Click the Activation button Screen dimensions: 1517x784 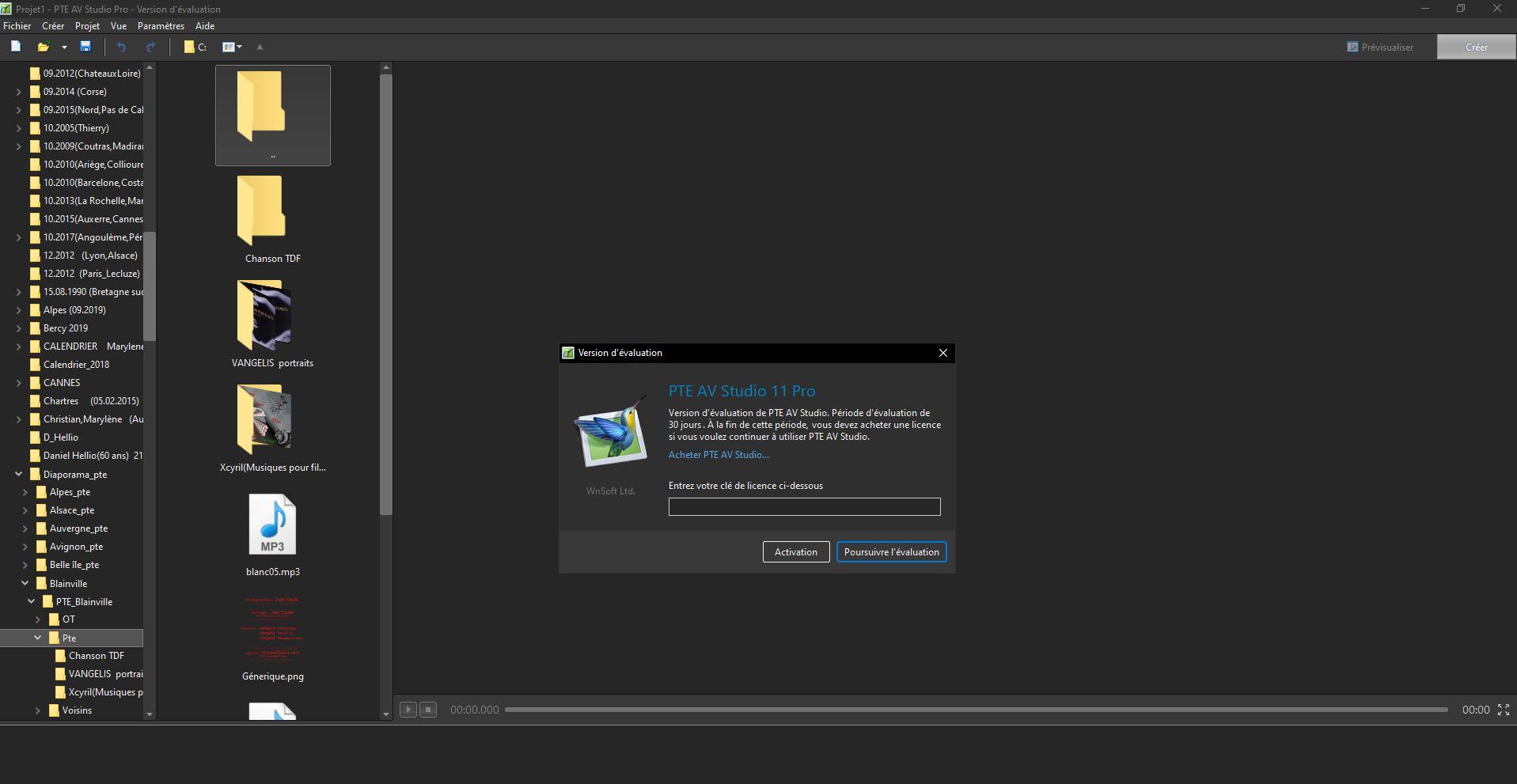point(796,552)
